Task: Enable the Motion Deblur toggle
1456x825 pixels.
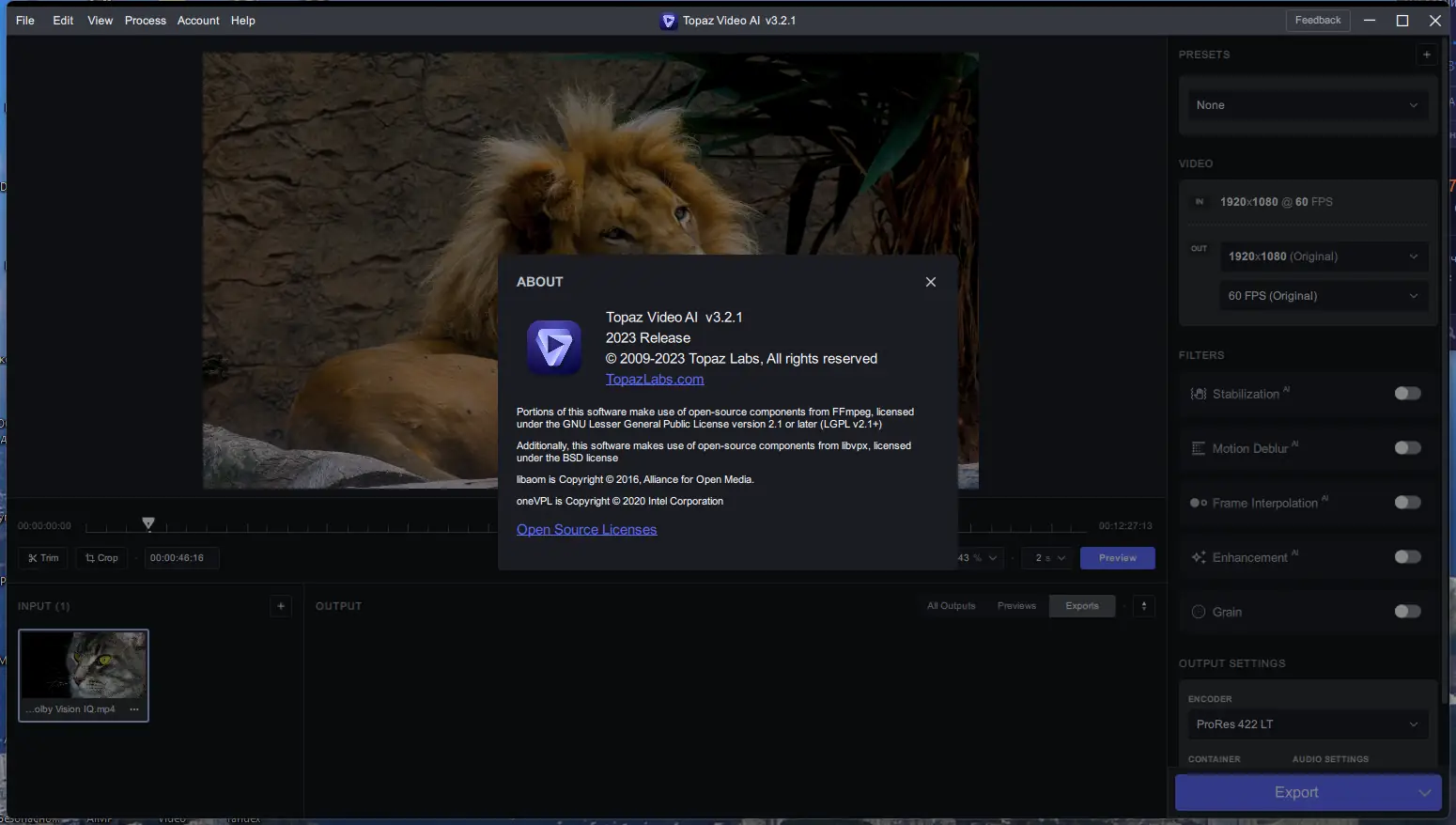Action: 1407,448
